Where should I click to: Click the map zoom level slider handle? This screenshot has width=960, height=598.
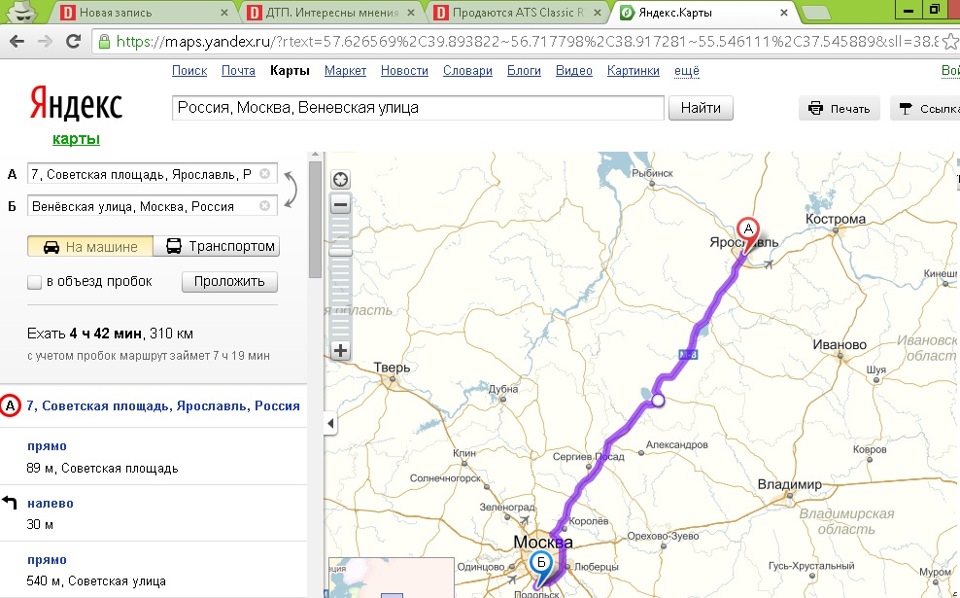[340, 252]
